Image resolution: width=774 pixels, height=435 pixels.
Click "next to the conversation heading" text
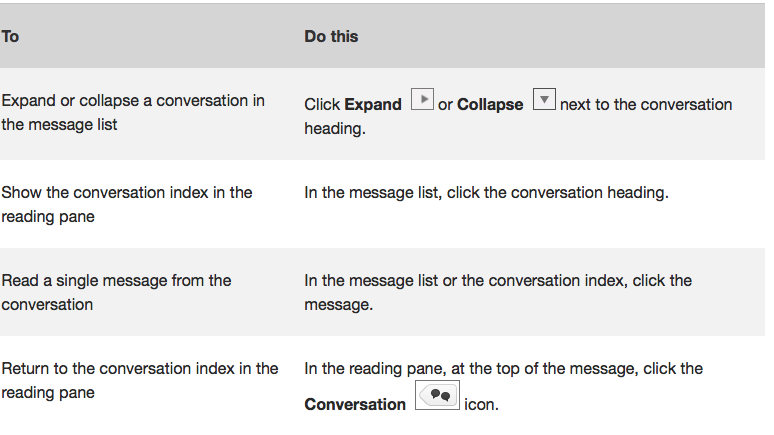coord(646,105)
